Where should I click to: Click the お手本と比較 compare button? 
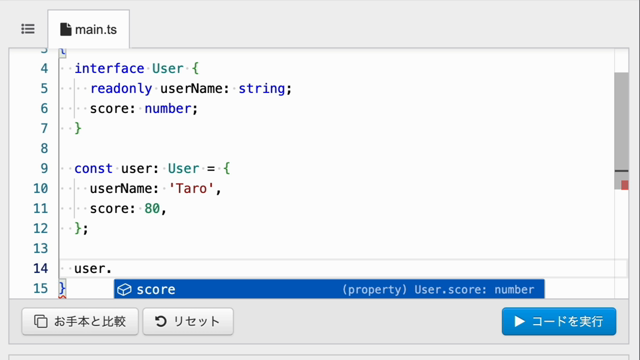[80, 321]
